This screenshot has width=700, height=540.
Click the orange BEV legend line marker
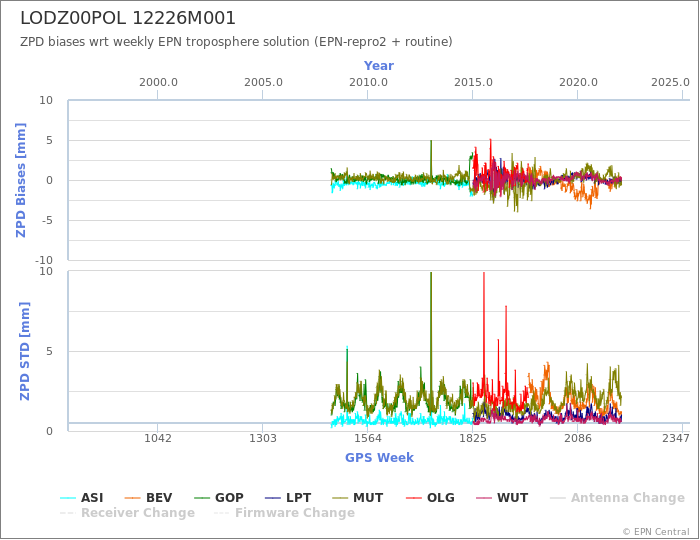click(x=133, y=498)
